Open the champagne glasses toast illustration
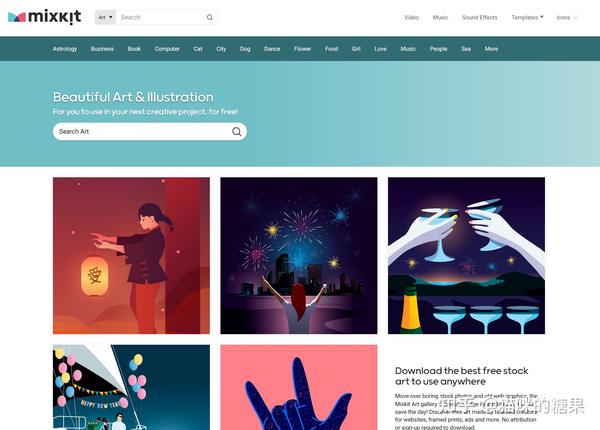This screenshot has width=600, height=430. point(466,256)
